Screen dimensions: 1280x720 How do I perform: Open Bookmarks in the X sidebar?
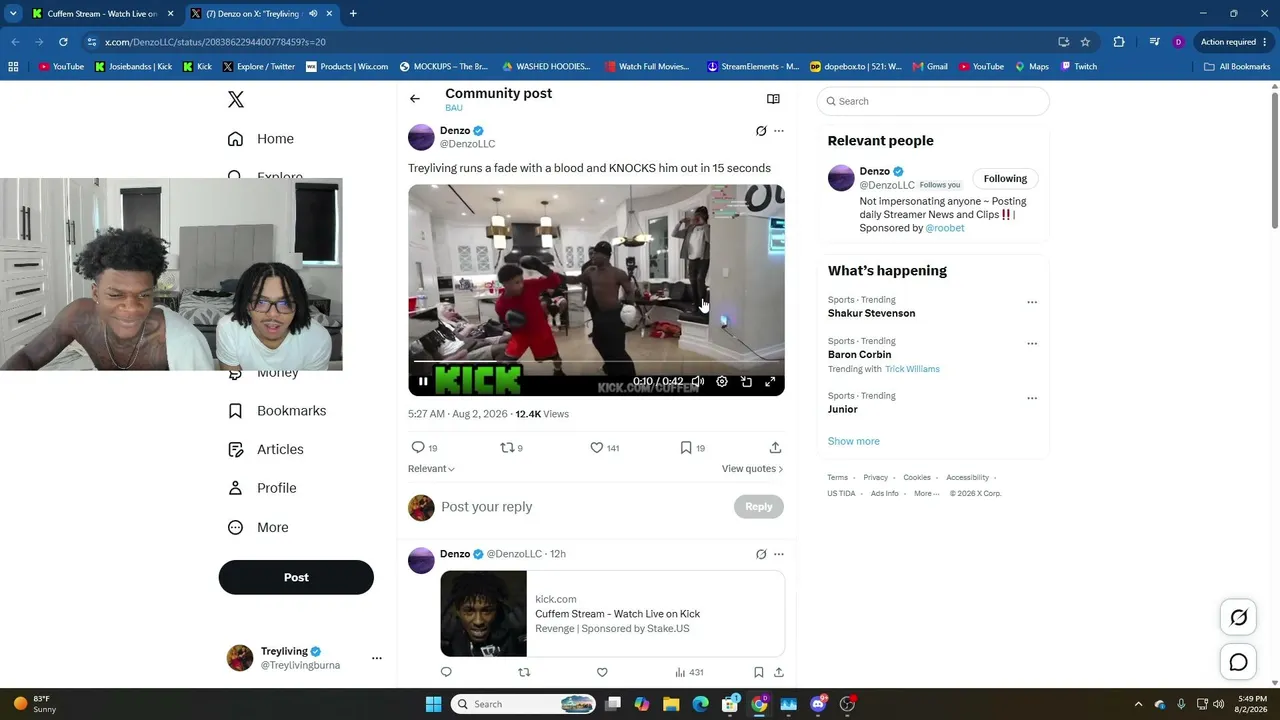277,411
